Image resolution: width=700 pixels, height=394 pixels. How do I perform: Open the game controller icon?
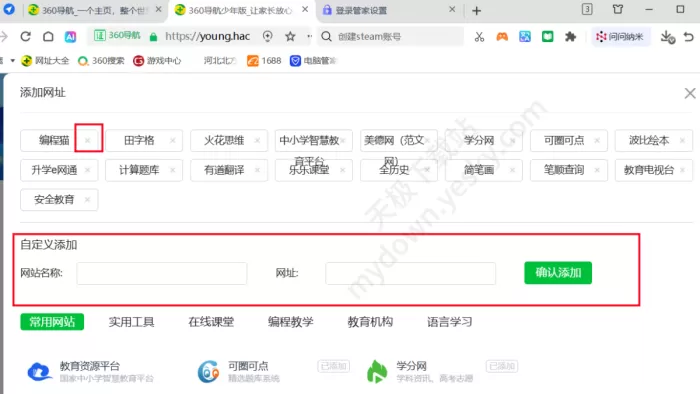point(502,37)
